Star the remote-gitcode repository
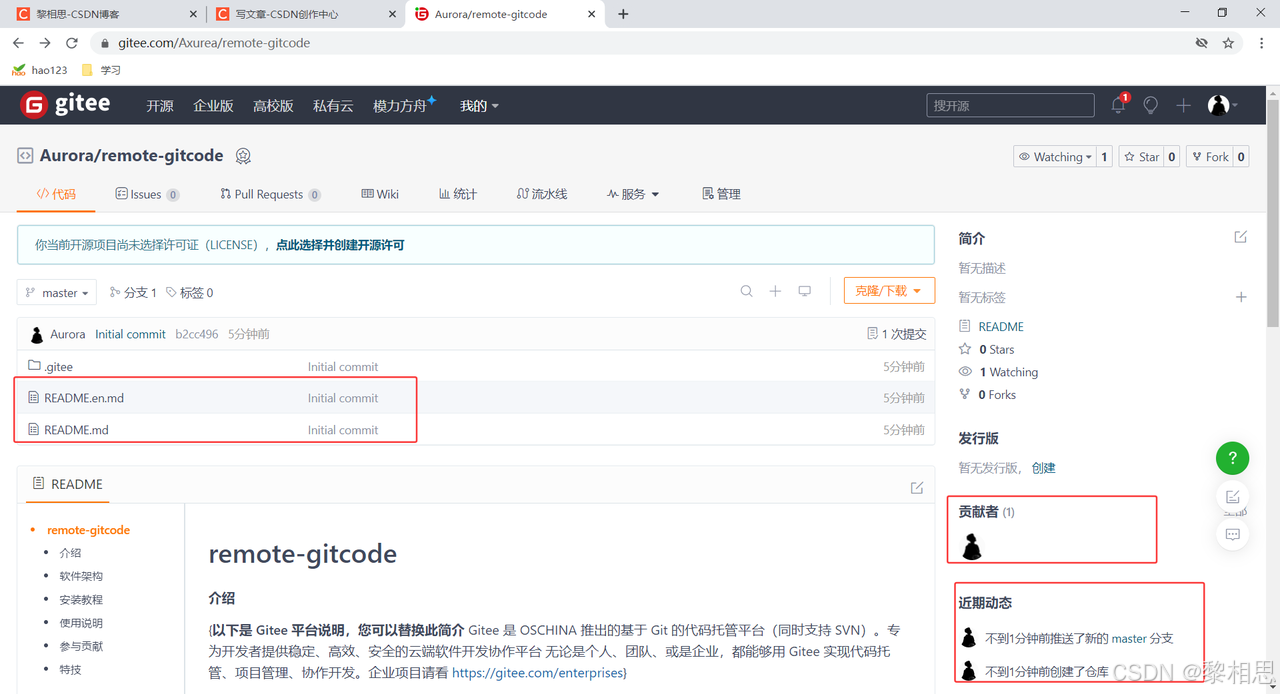 1141,157
